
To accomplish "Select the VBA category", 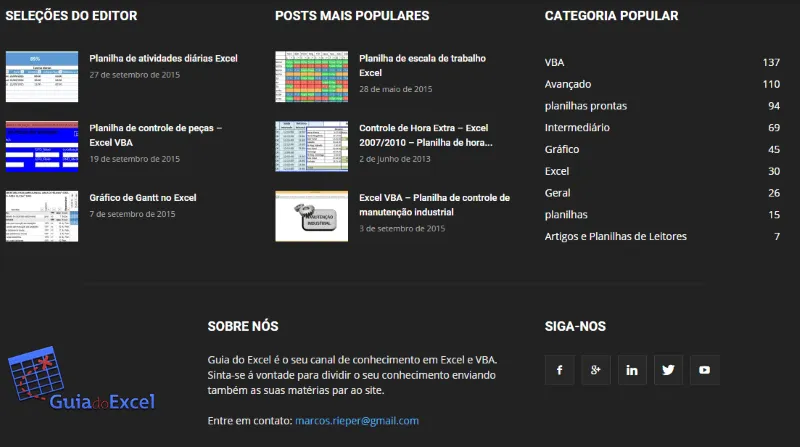I will (554, 62).
